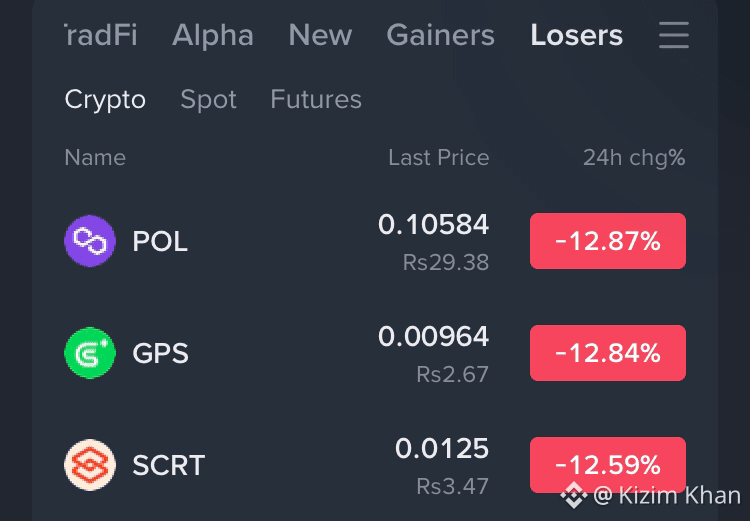750x521 pixels.
Task: Open the hamburger list menu icon
Action: (673, 35)
